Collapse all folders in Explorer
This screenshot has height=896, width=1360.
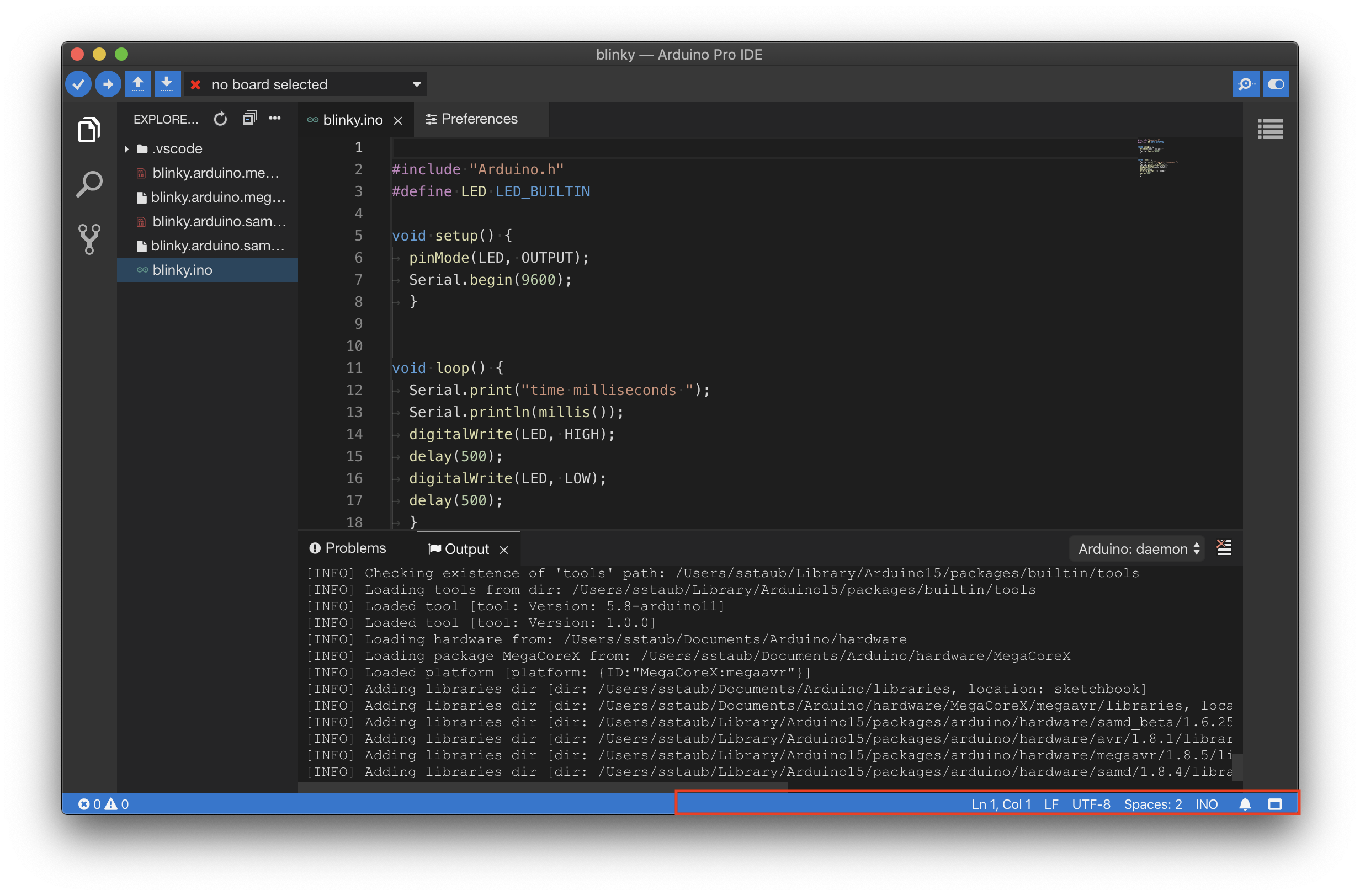[x=249, y=118]
